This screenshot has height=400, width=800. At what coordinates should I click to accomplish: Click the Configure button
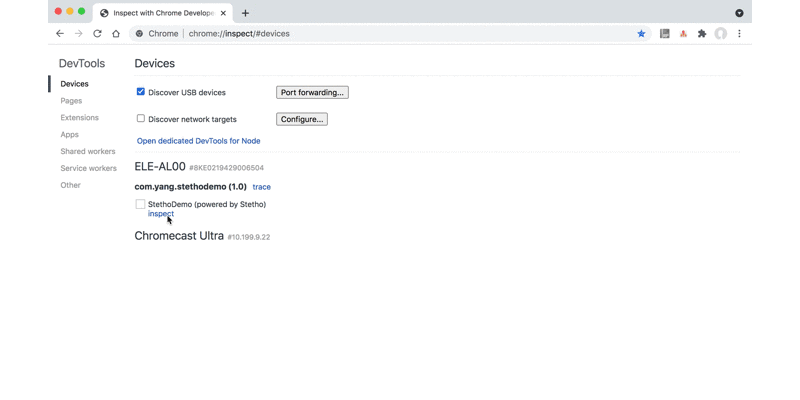tap(302, 119)
